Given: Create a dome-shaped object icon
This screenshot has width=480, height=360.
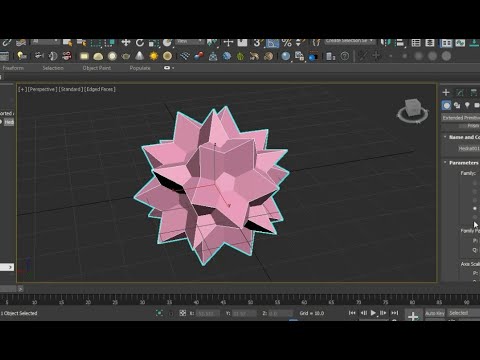Looking at the screenshot, I should [x=98, y=56].
